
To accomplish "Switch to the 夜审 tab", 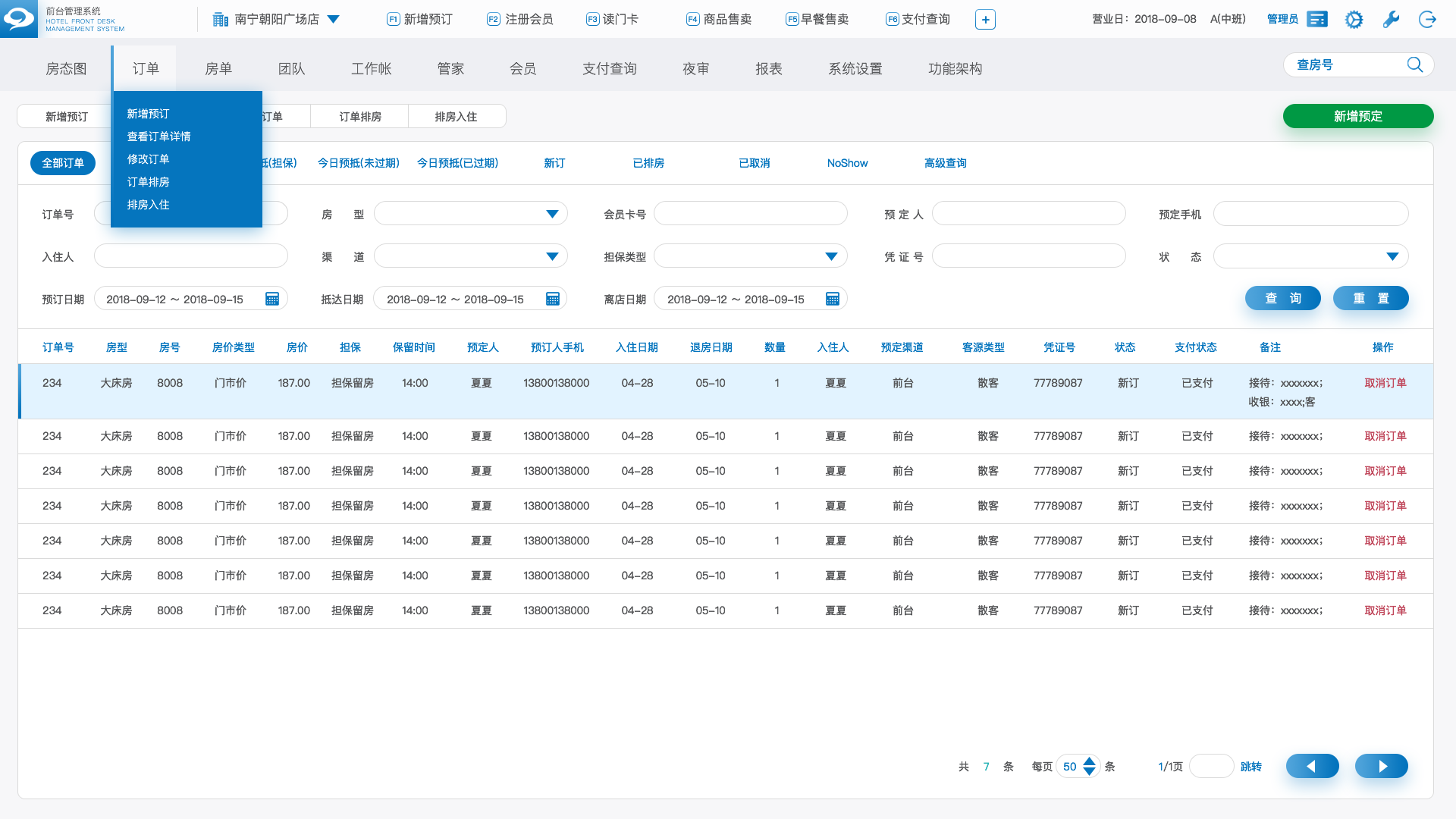I will pyautogui.click(x=695, y=69).
